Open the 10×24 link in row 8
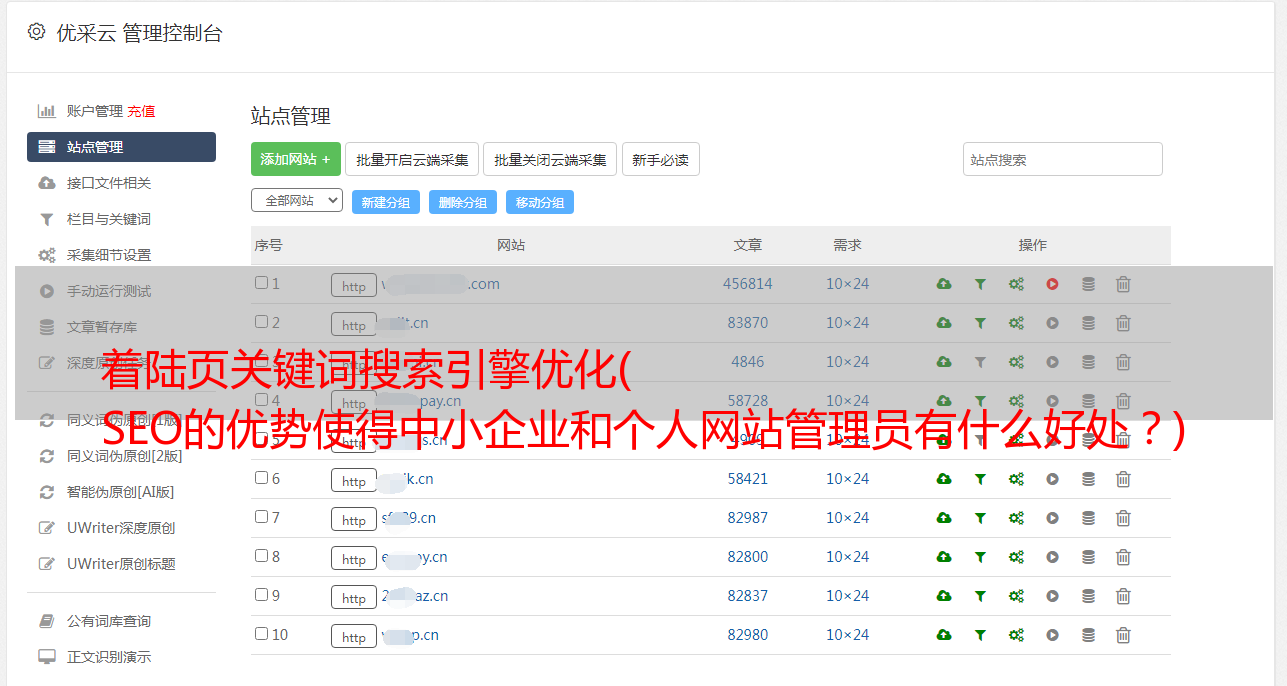Image resolution: width=1287 pixels, height=686 pixels. (x=847, y=557)
